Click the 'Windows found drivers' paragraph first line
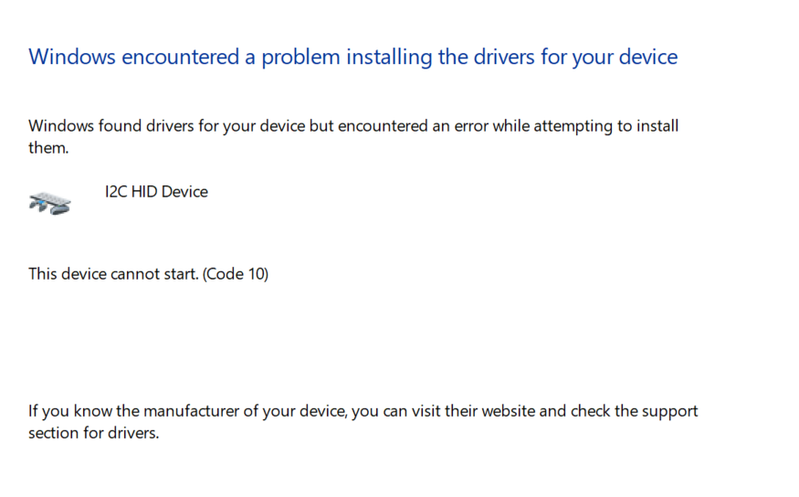The height and width of the screenshot is (497, 799). (x=352, y=127)
